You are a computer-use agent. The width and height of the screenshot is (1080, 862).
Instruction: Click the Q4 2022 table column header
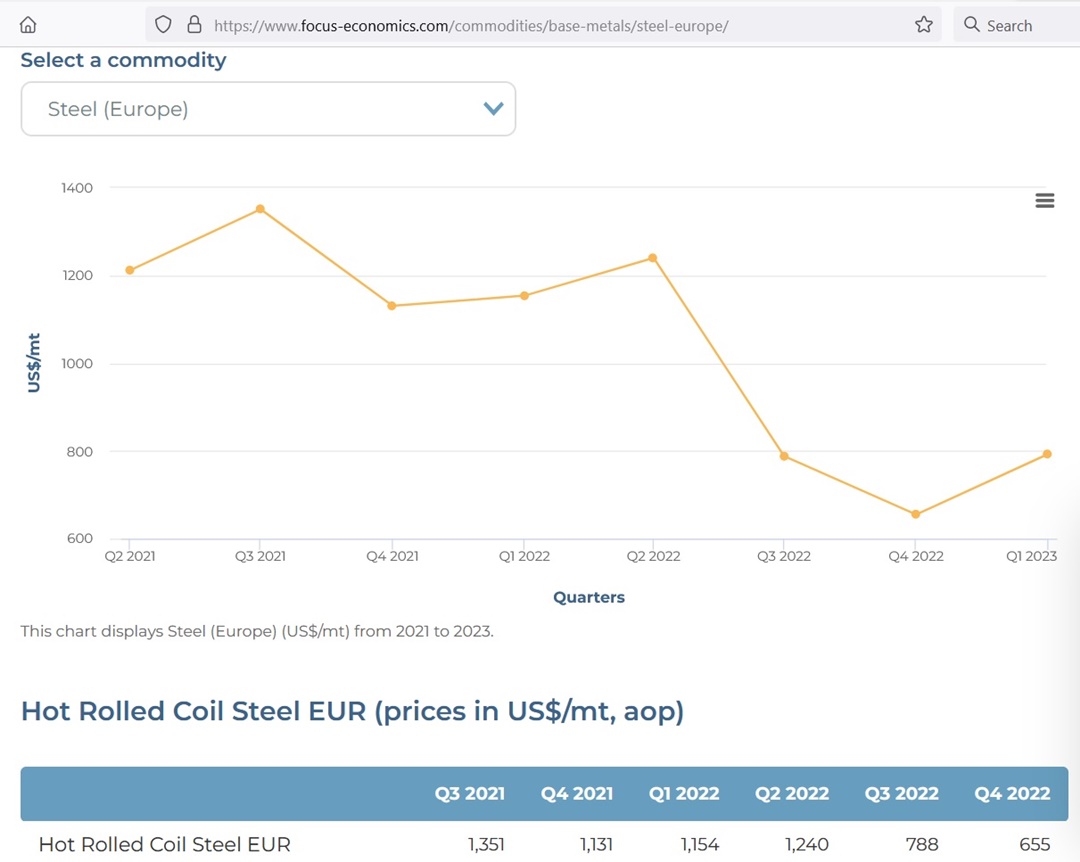[1012, 794]
